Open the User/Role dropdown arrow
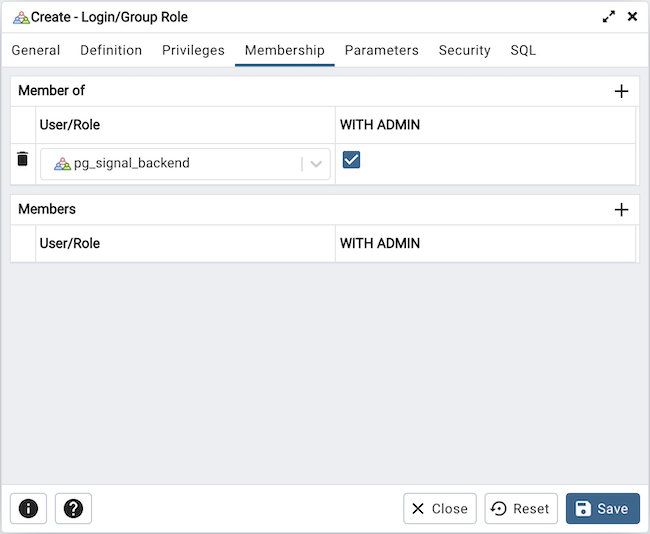 click(316, 164)
